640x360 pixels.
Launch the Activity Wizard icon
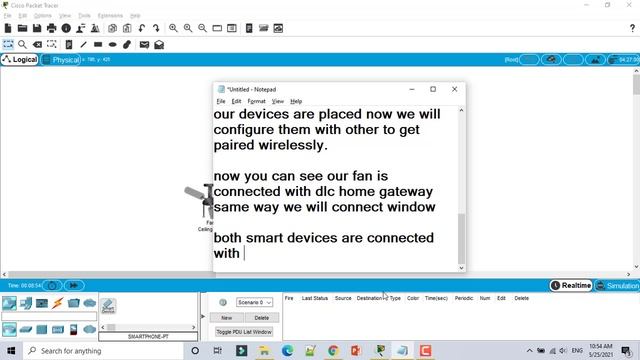coord(80,28)
